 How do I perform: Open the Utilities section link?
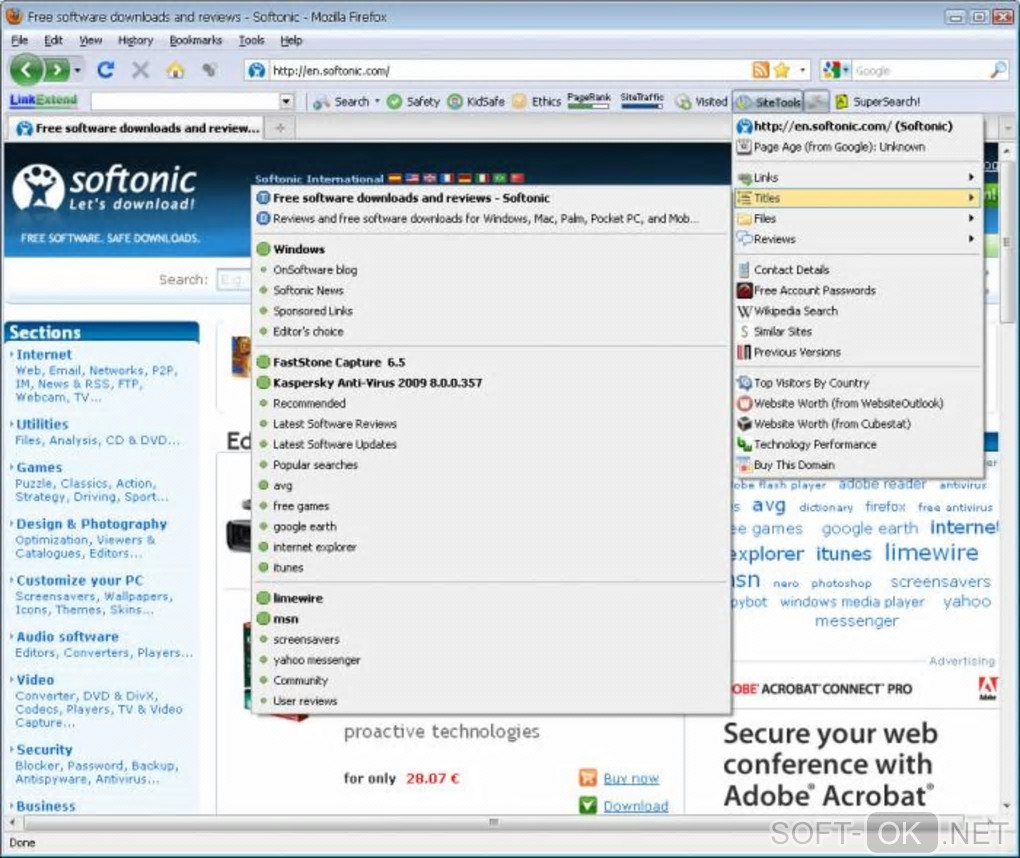(x=42, y=424)
